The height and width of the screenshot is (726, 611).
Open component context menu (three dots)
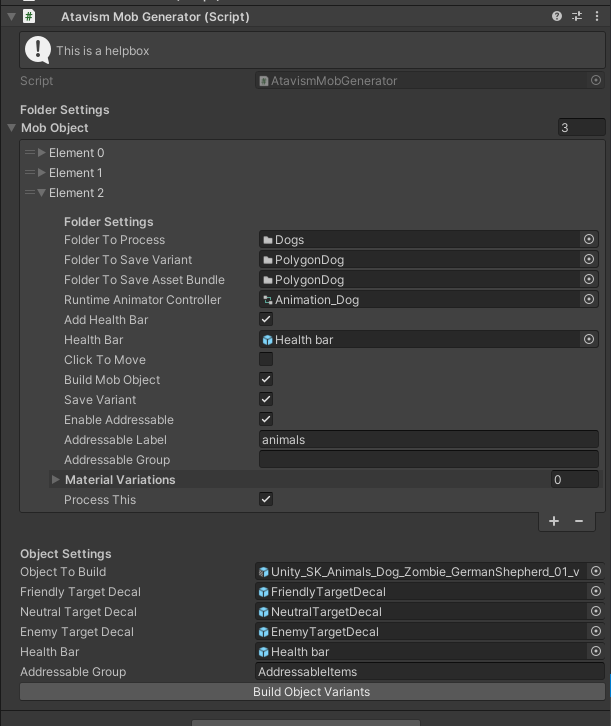point(596,17)
